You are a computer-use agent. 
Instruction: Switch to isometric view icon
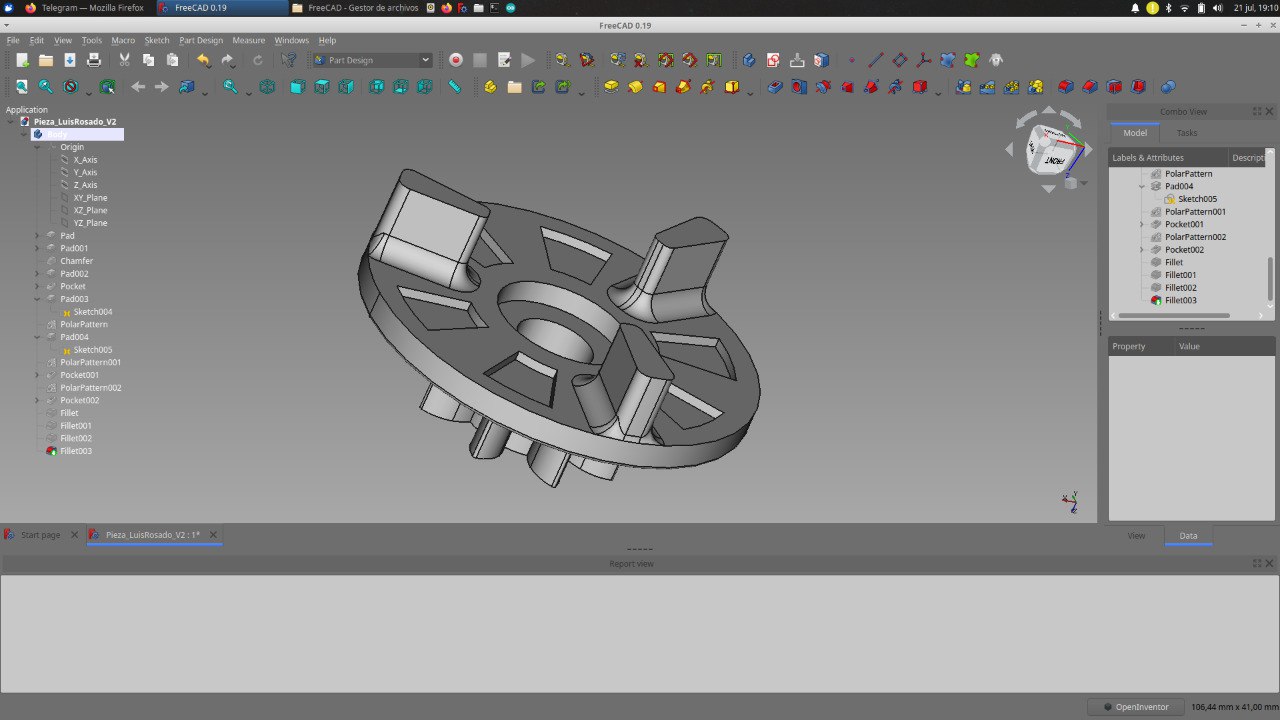(x=267, y=87)
